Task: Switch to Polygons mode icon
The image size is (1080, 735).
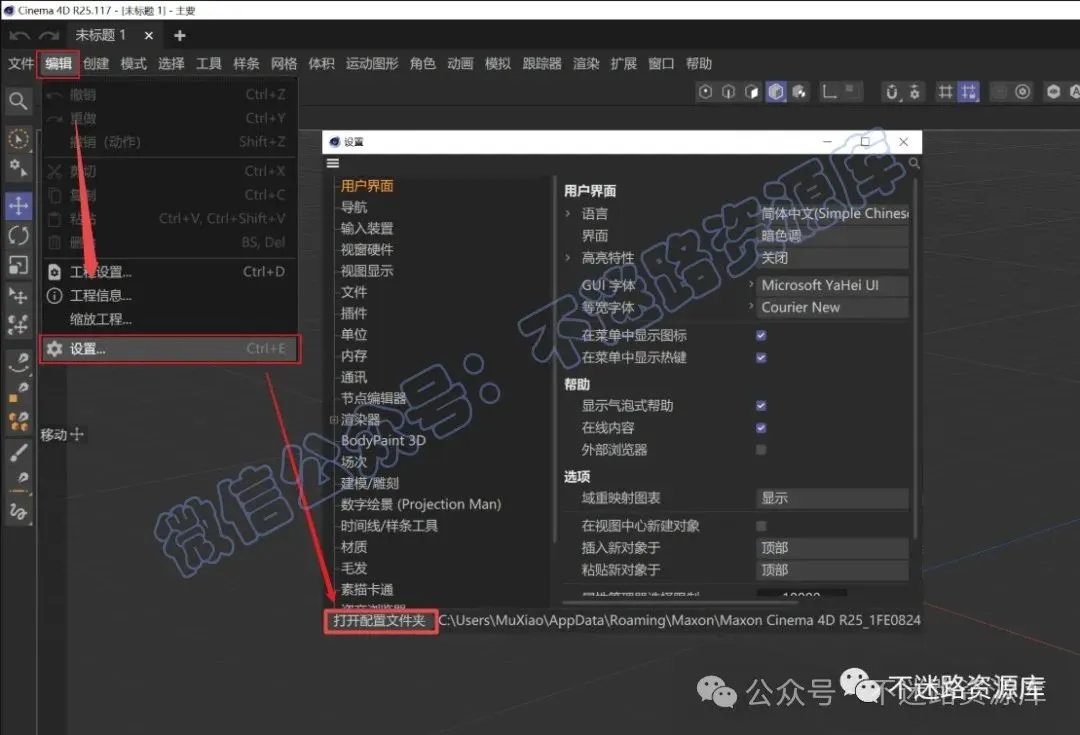Action: point(752,92)
